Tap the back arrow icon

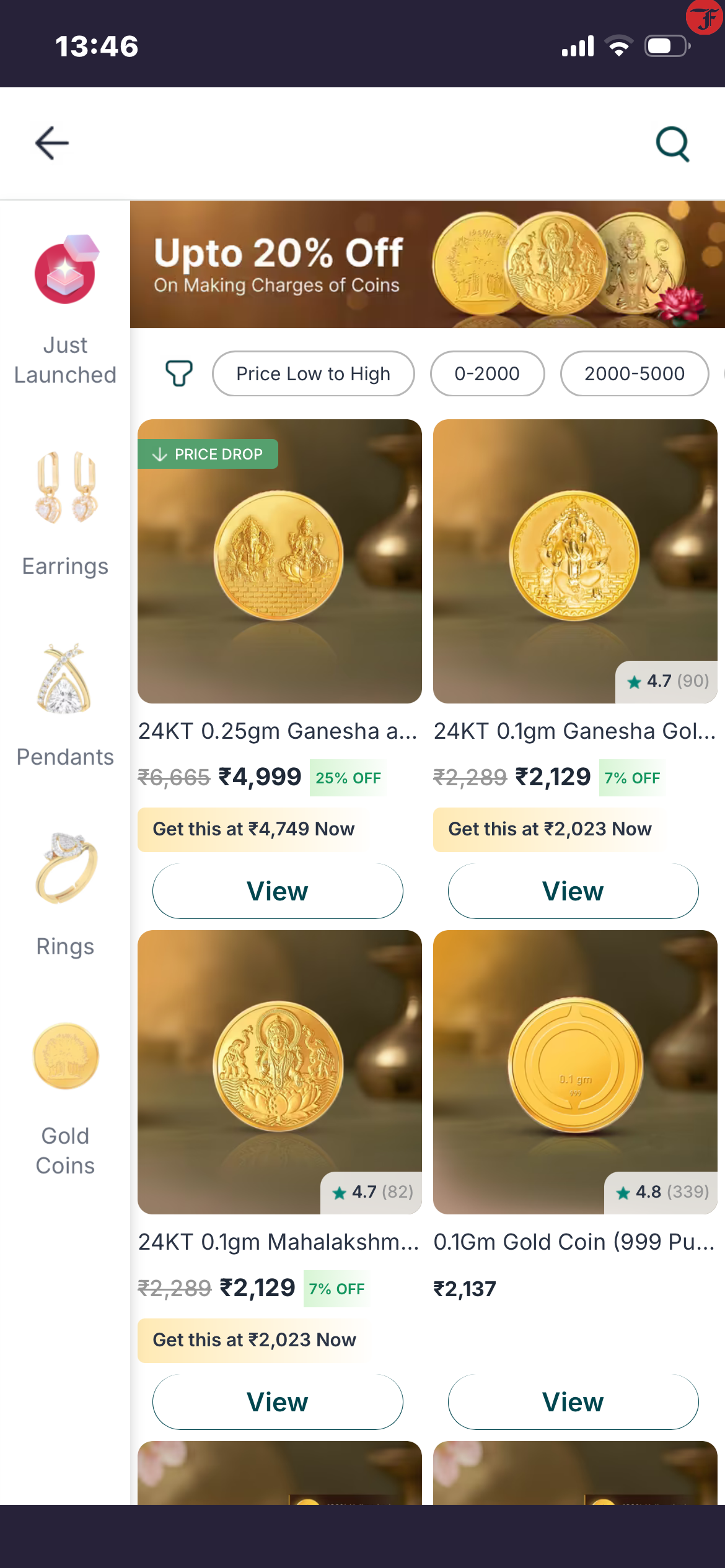[52, 143]
